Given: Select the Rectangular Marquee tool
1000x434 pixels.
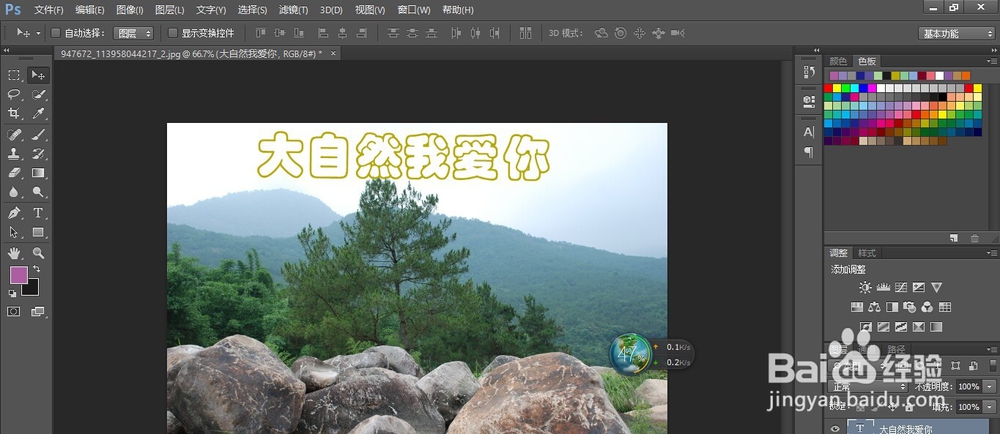Looking at the screenshot, I should [x=14, y=75].
